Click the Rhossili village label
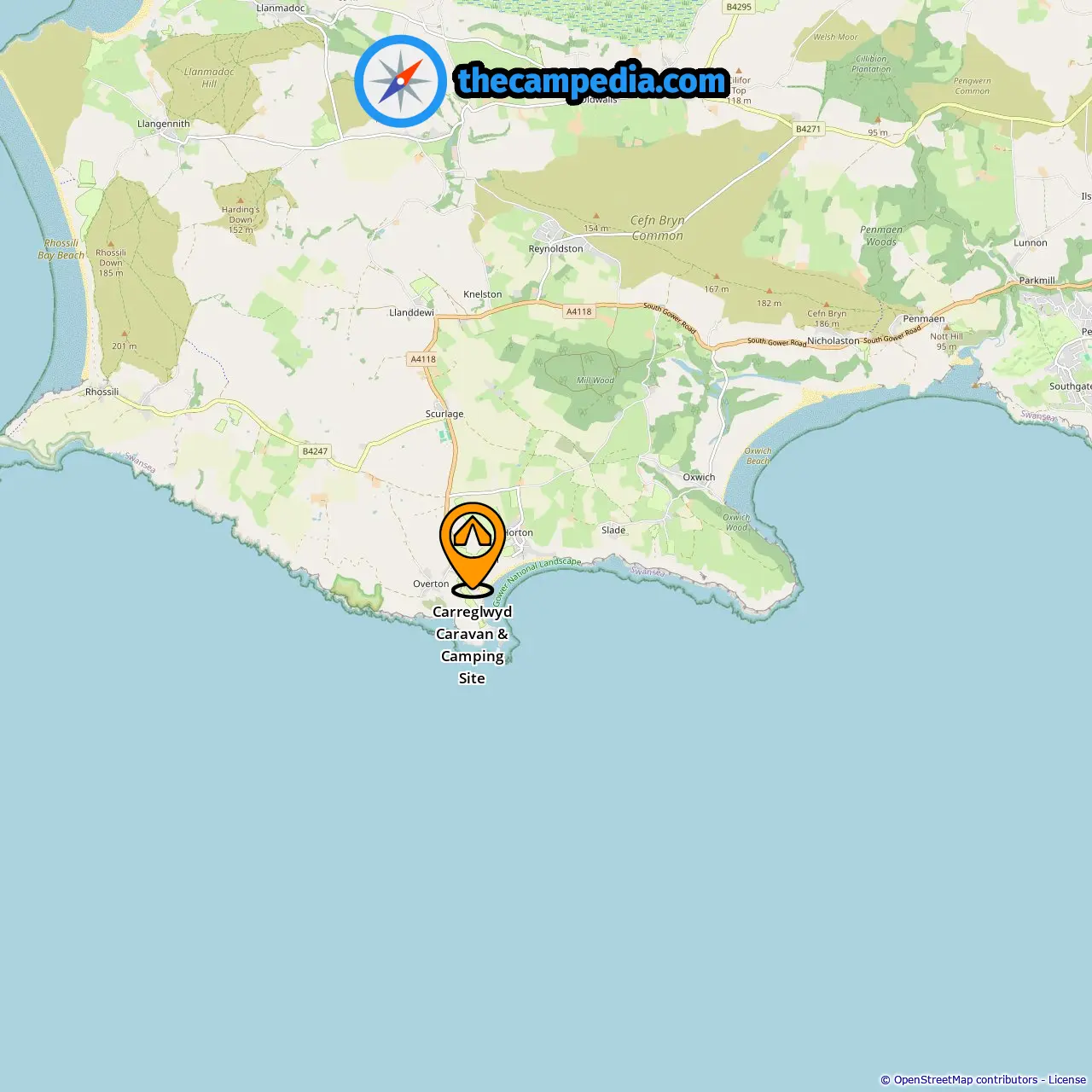 (102, 392)
